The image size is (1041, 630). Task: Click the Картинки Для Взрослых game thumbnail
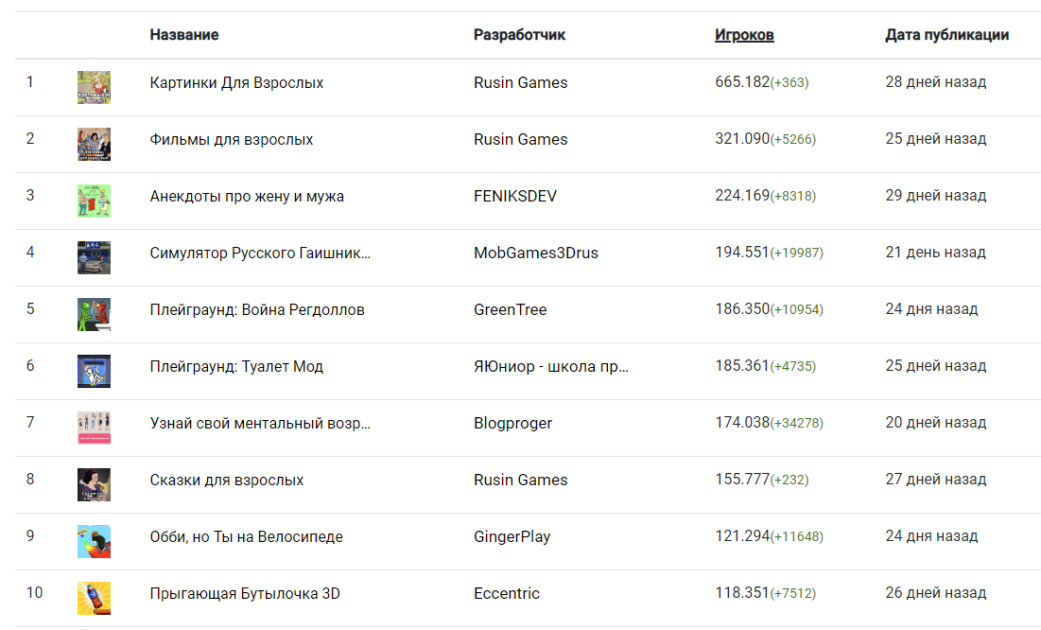(x=94, y=87)
